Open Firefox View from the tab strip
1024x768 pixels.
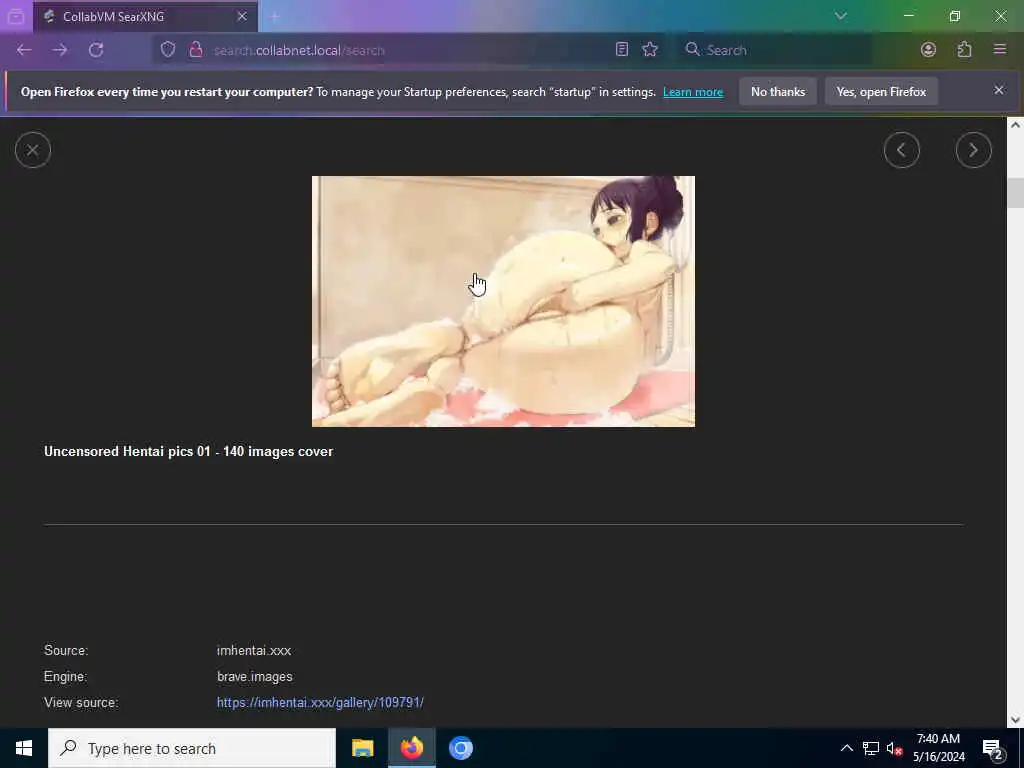point(16,16)
